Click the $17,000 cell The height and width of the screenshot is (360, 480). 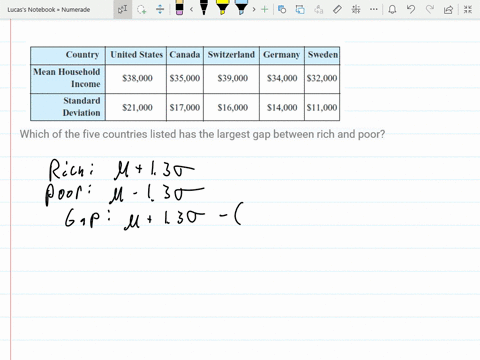point(185,107)
